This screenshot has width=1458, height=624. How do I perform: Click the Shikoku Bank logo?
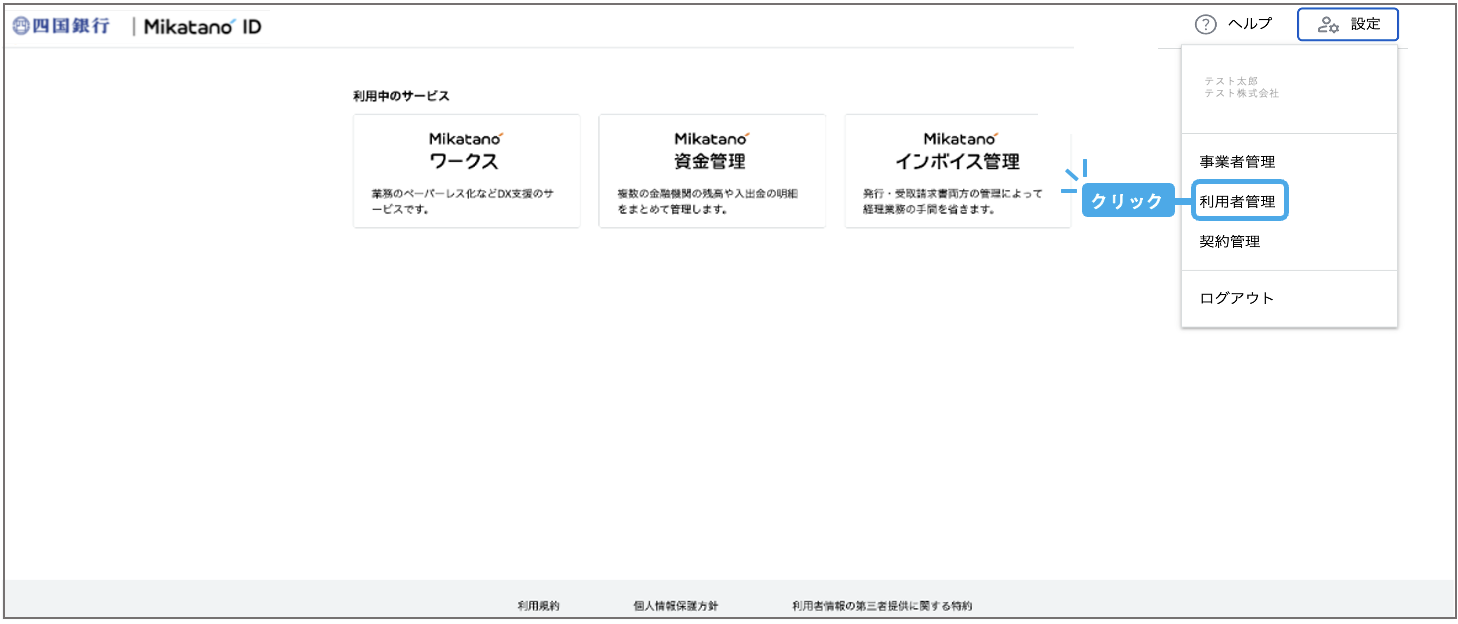[61, 26]
